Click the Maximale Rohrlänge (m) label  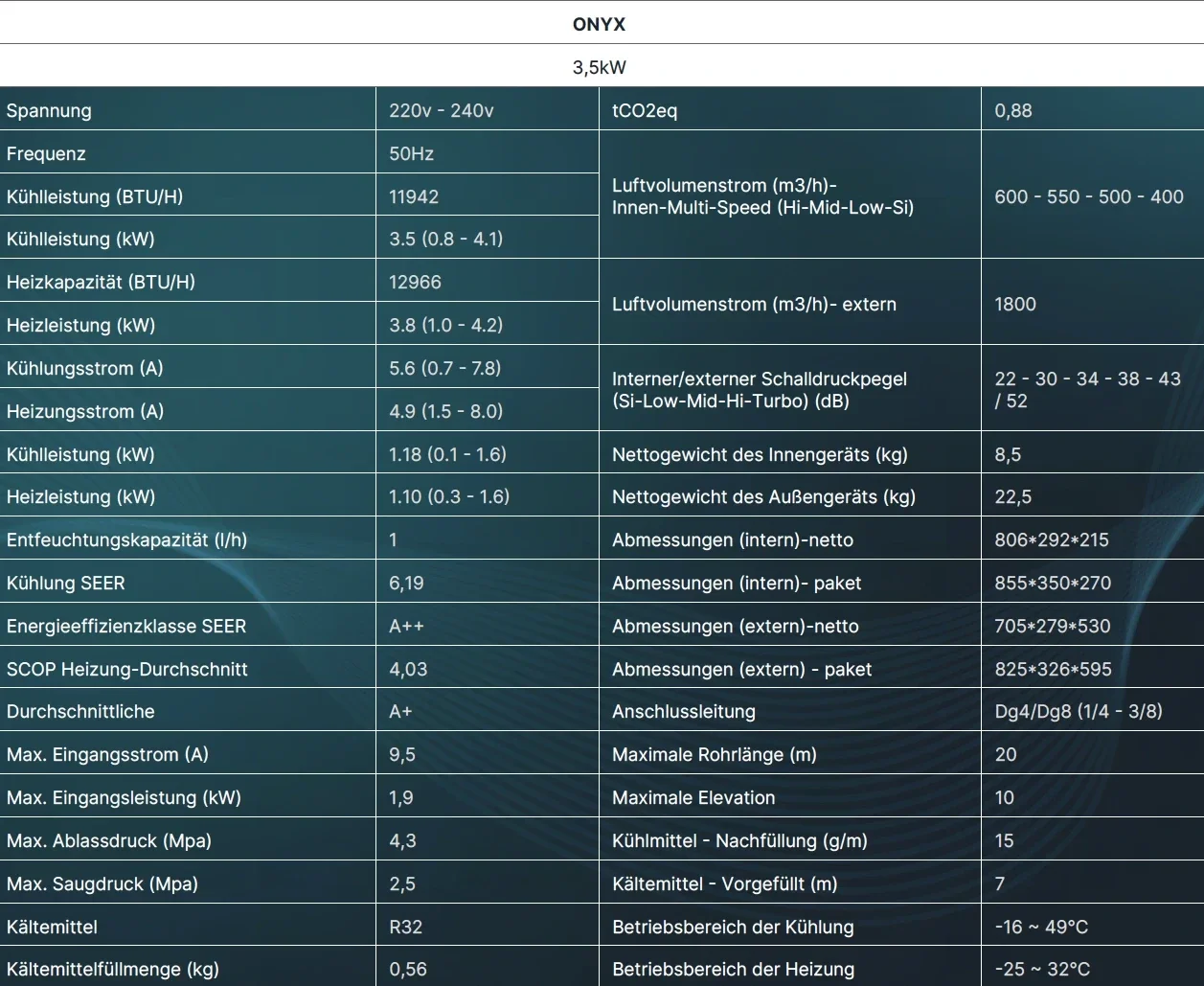pos(715,754)
